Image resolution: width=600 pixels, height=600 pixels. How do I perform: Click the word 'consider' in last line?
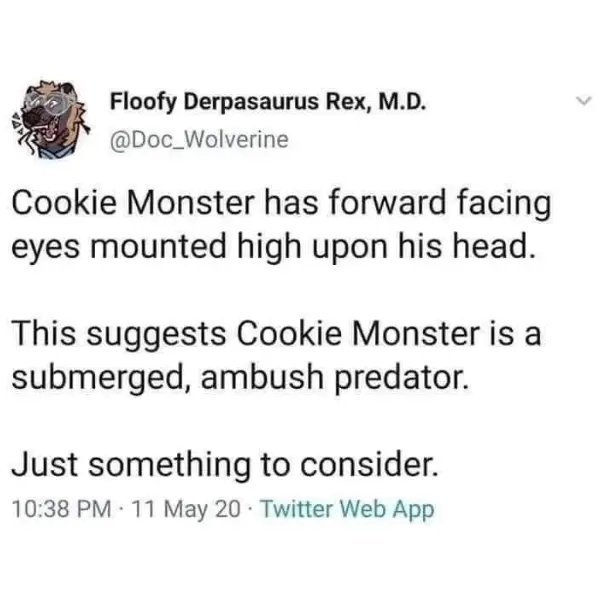pos(365,463)
